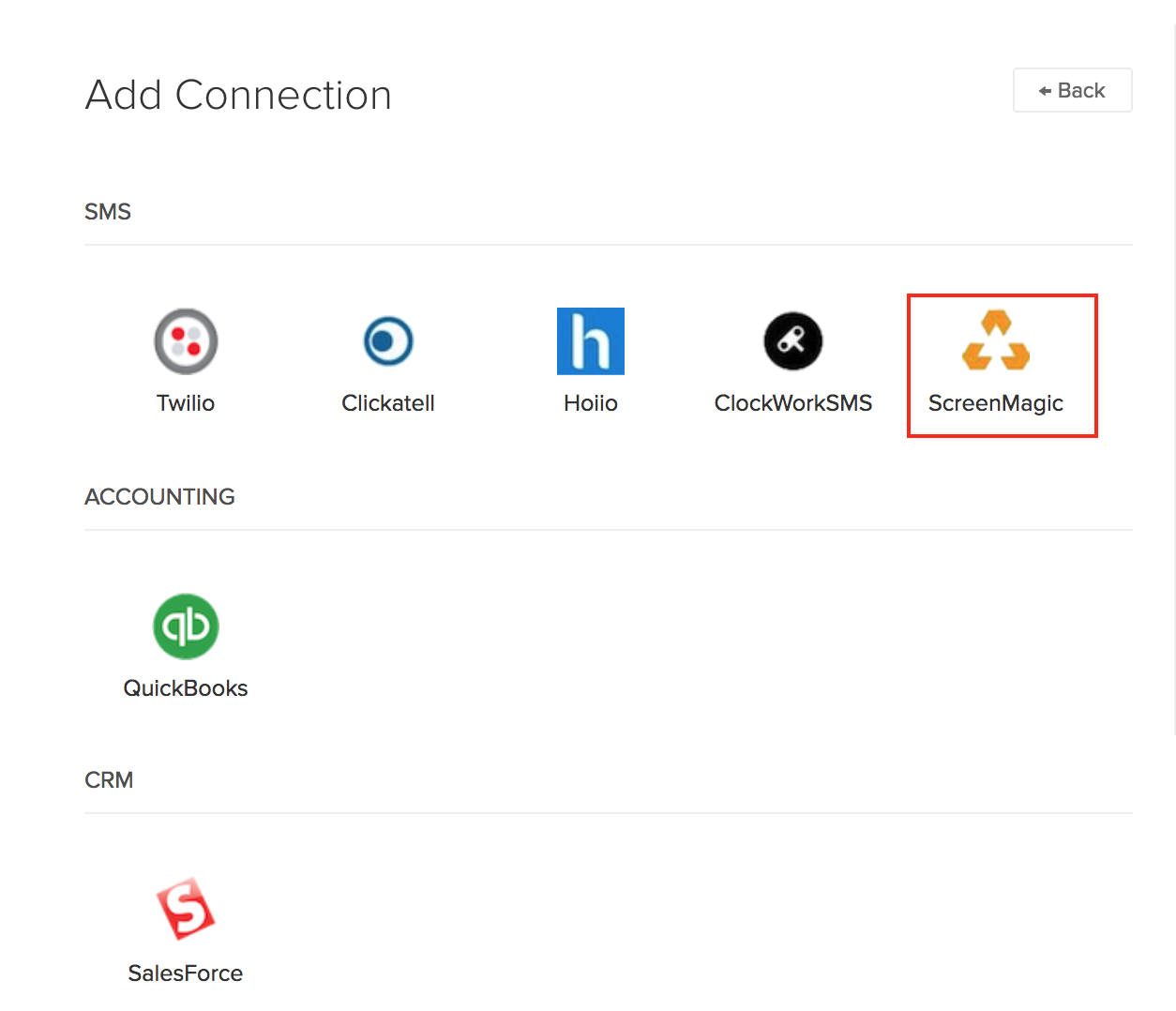The image size is (1176, 1011).
Task: Open the QuickBooks accounting connector icon
Action: point(186,626)
